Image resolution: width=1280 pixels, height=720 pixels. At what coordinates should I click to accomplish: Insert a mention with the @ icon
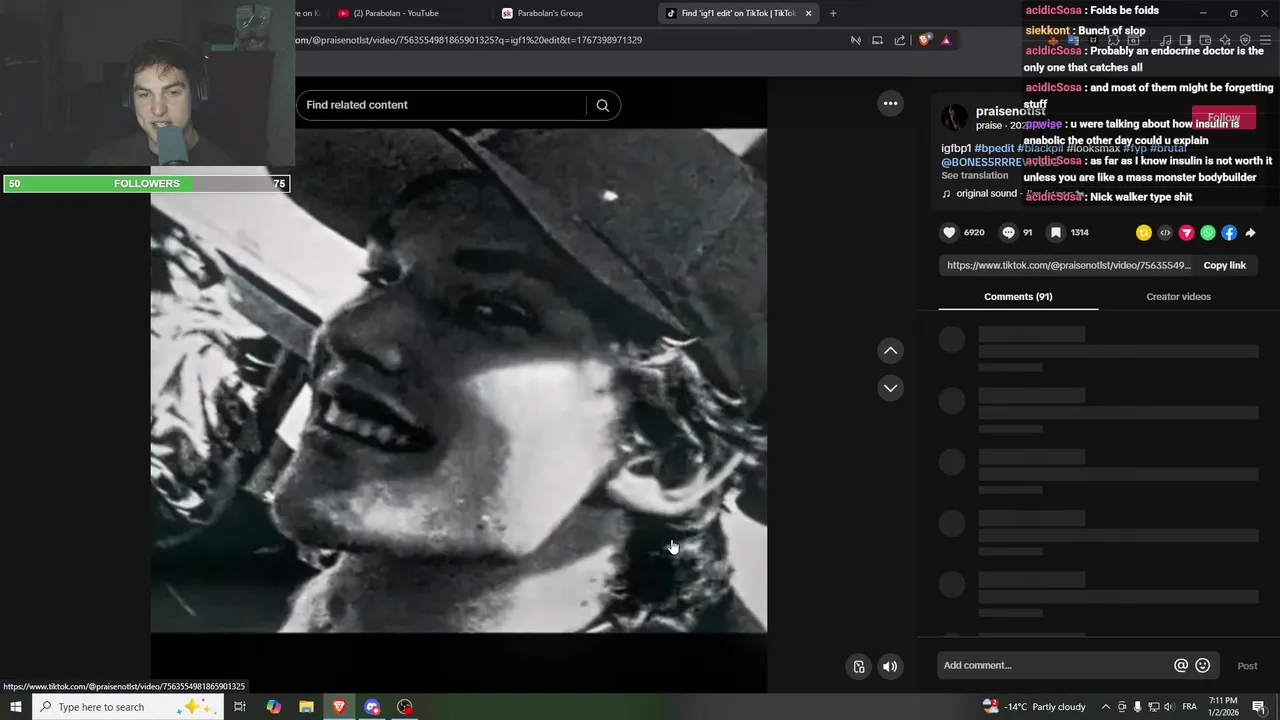point(1181,665)
